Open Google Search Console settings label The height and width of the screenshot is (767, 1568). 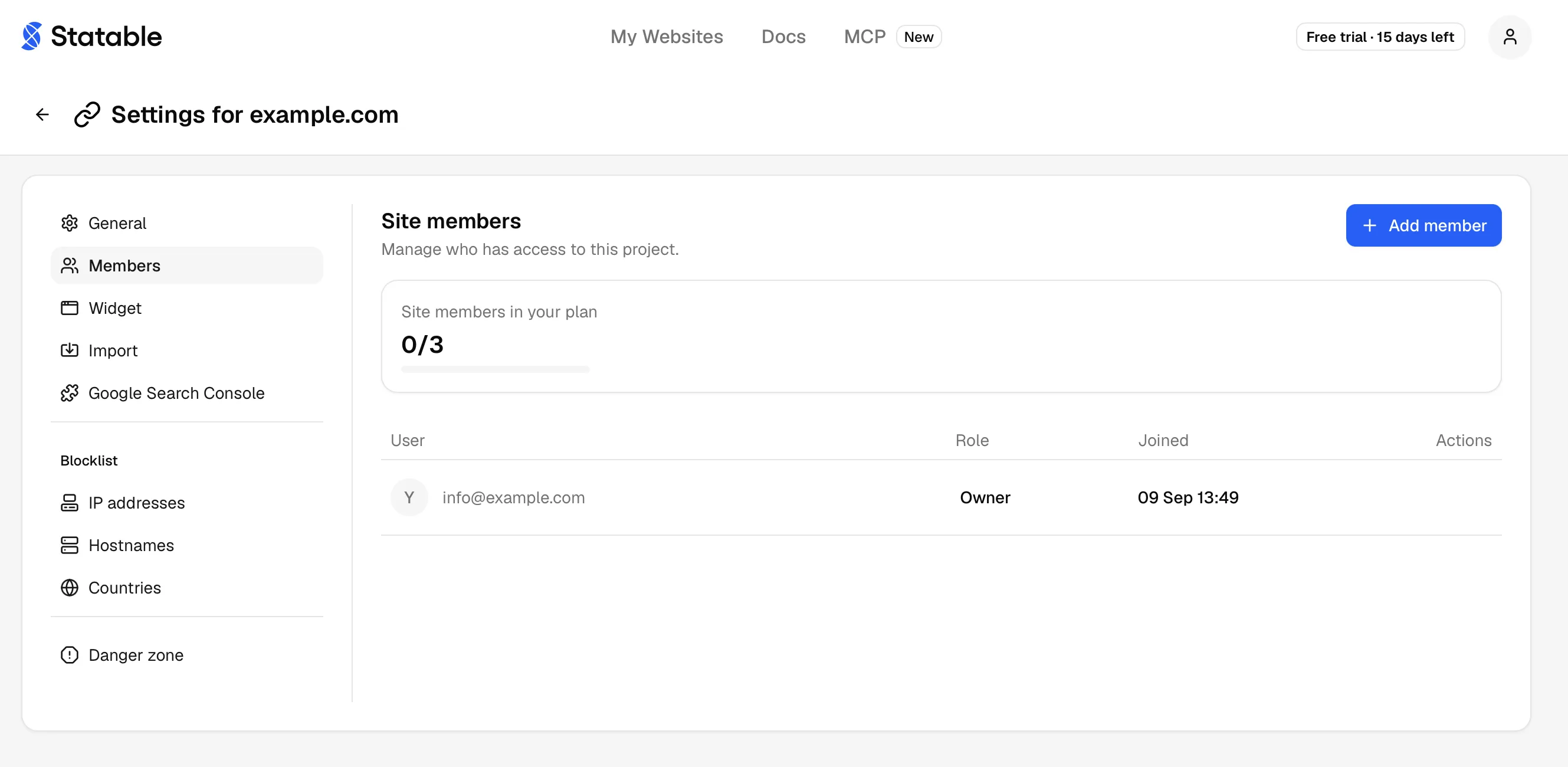176,394
